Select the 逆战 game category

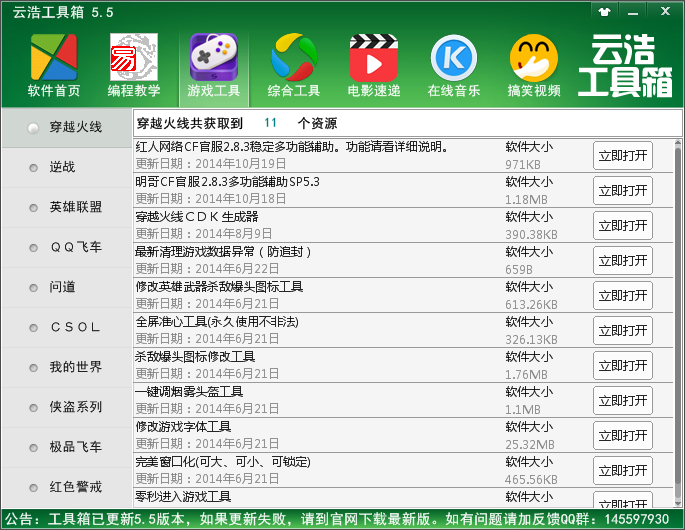(x=67, y=167)
